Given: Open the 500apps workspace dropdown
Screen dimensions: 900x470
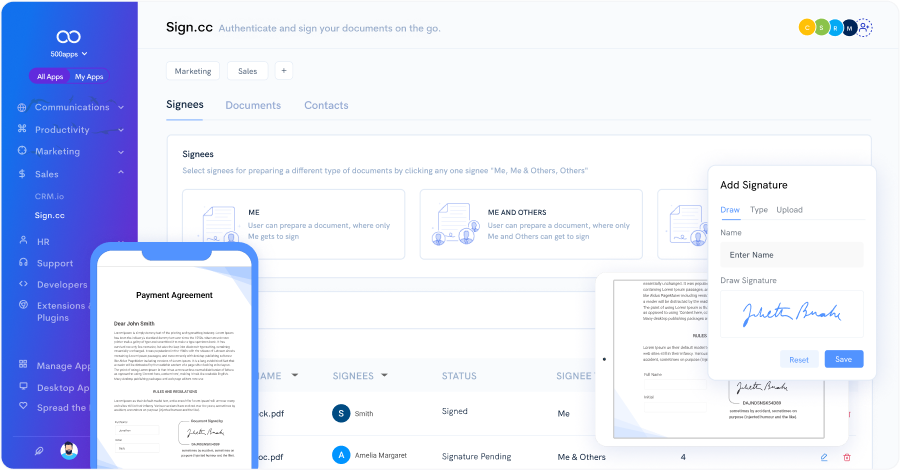Looking at the screenshot, I should click(68, 54).
